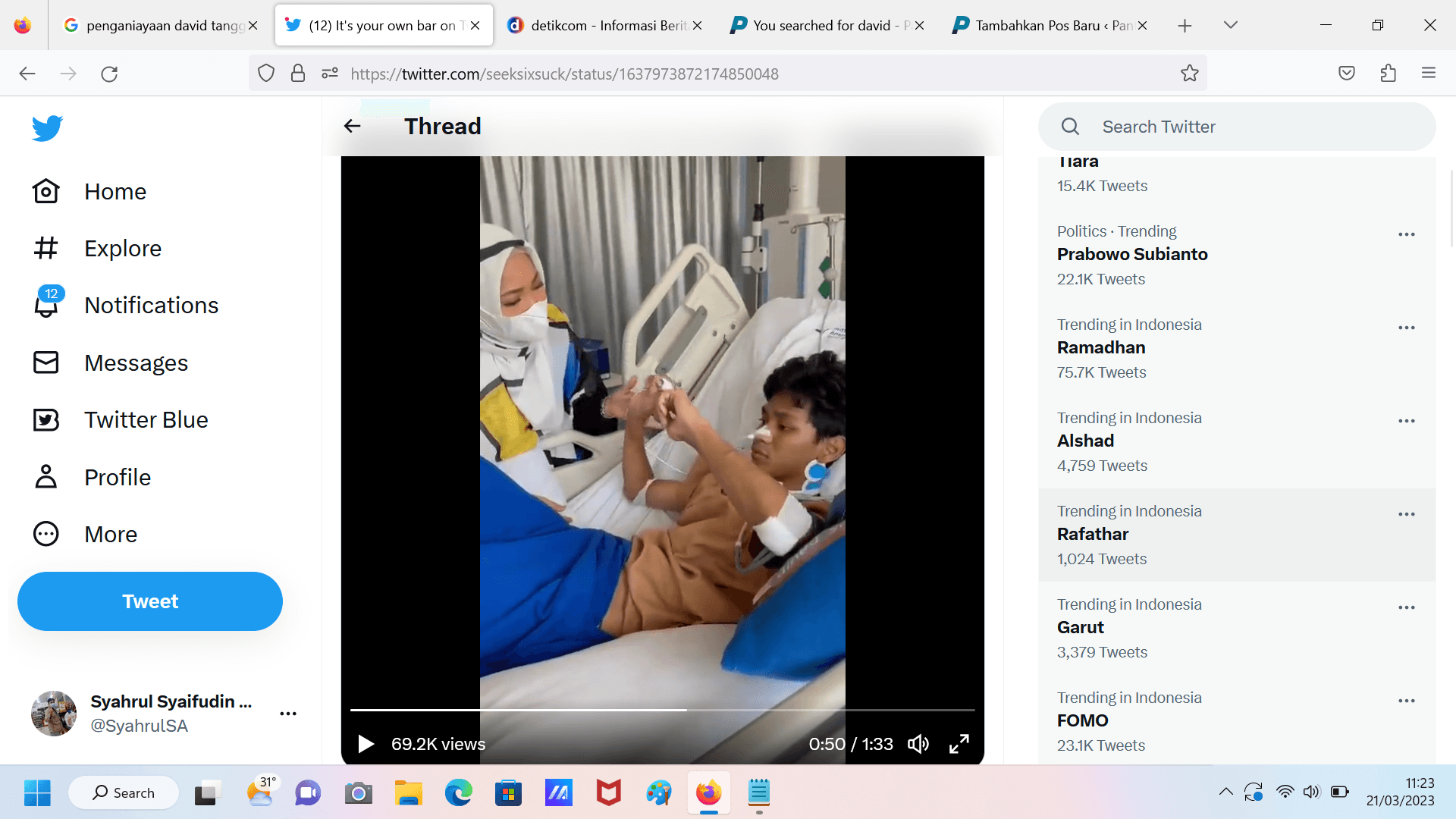Click the search magnifier icon in Twitter
1456x819 pixels.
point(1070,127)
